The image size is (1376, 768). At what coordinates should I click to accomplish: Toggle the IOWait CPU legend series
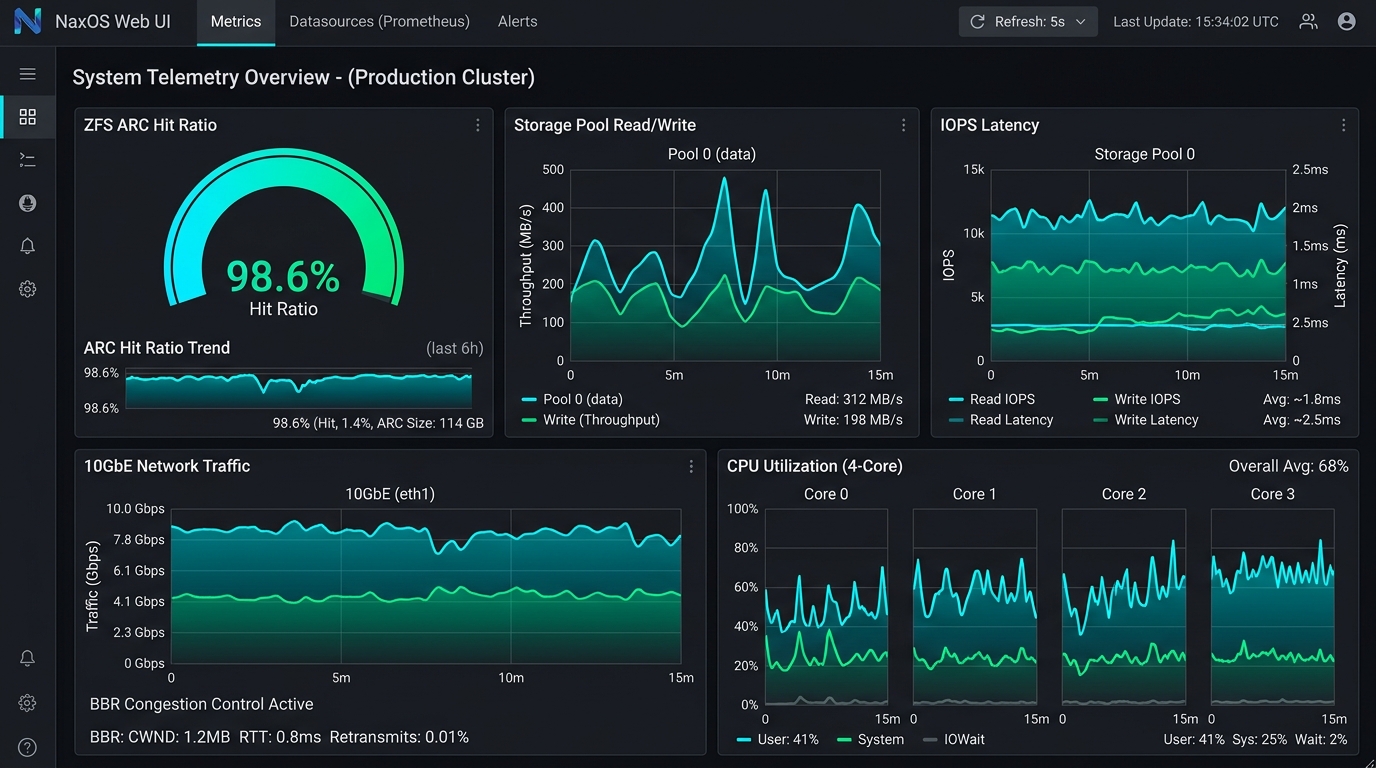coord(954,739)
